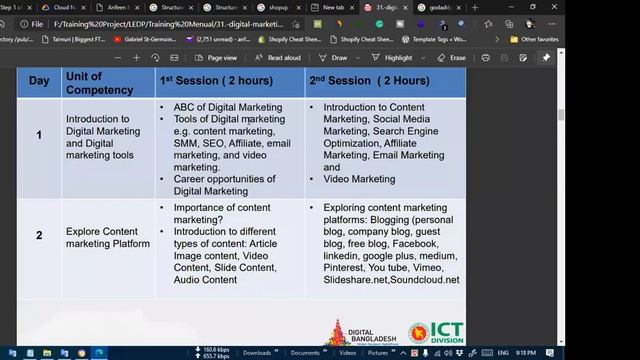Open the Videos taskbar toolbar
Image resolution: width=640 pixels, height=360 pixels.
point(347,353)
